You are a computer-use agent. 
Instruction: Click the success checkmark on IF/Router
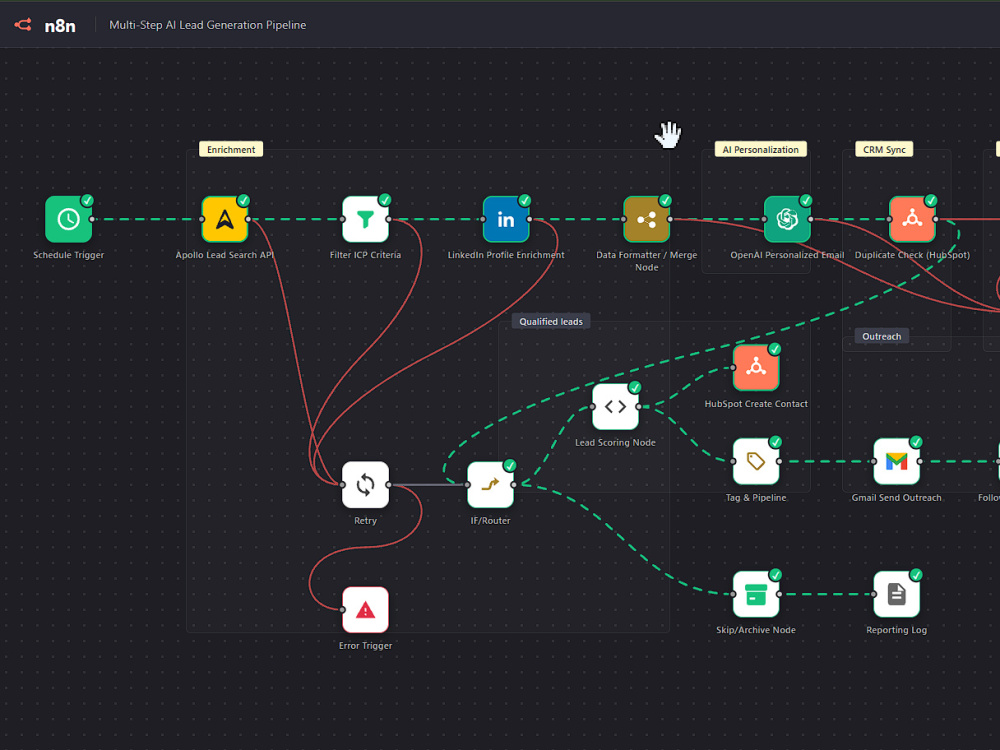click(510, 466)
